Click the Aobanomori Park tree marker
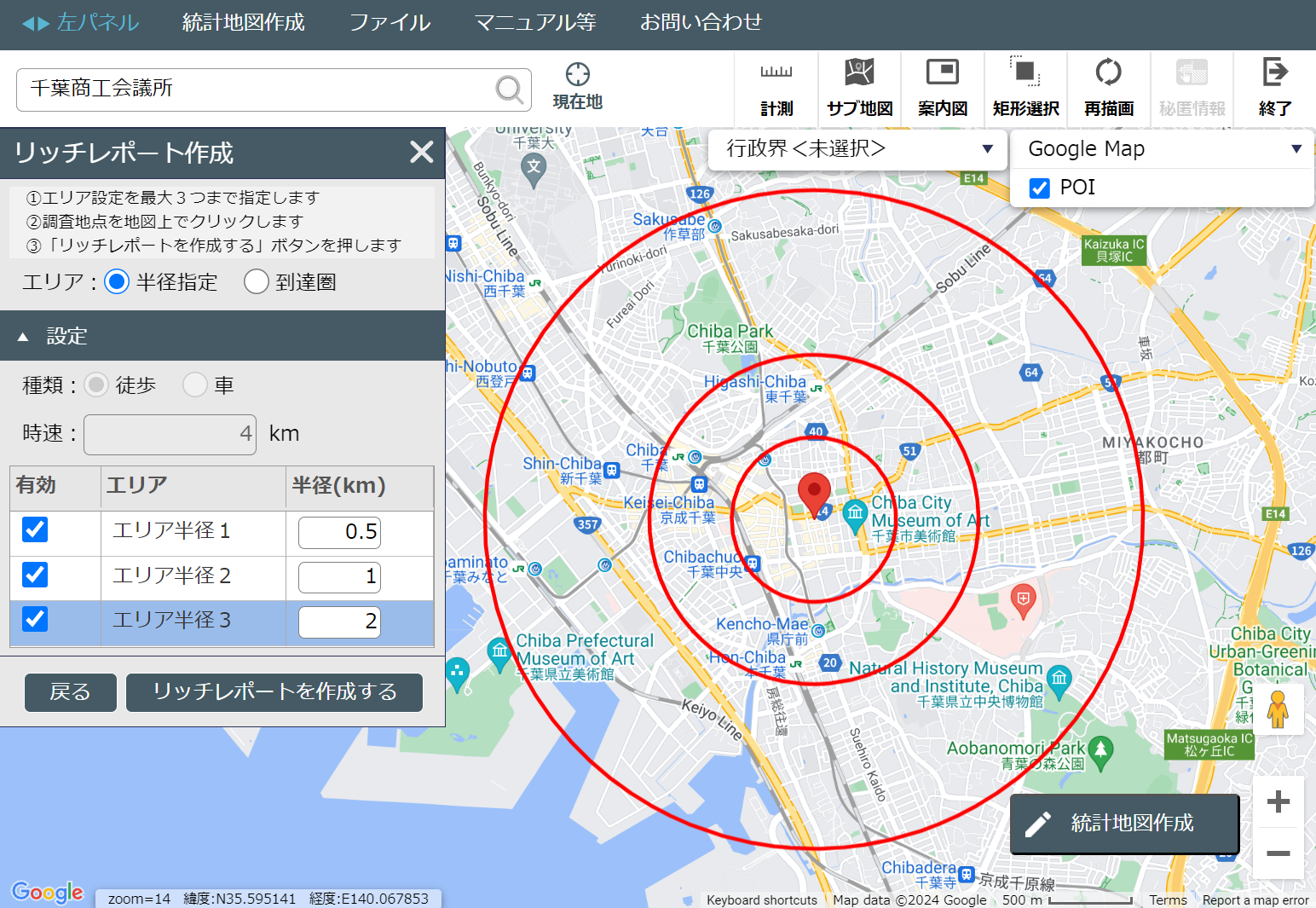 (x=1100, y=751)
